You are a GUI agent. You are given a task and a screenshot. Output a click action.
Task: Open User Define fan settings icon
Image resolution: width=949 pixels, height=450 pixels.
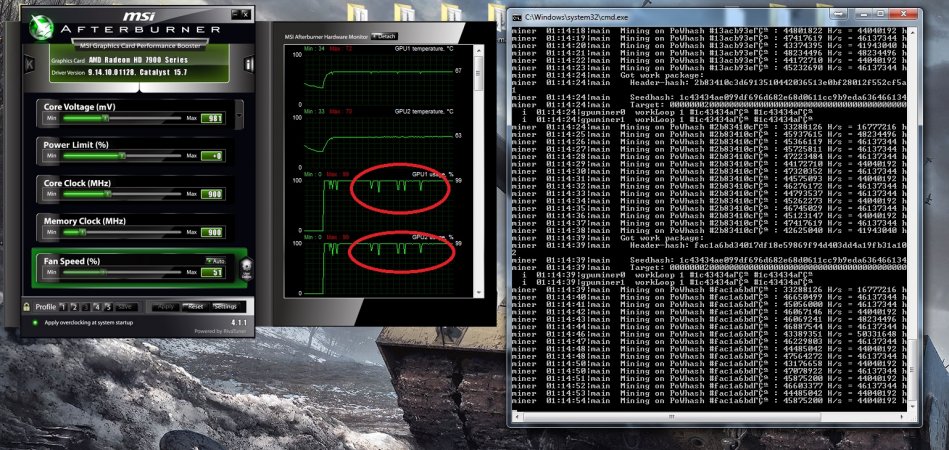point(246,269)
